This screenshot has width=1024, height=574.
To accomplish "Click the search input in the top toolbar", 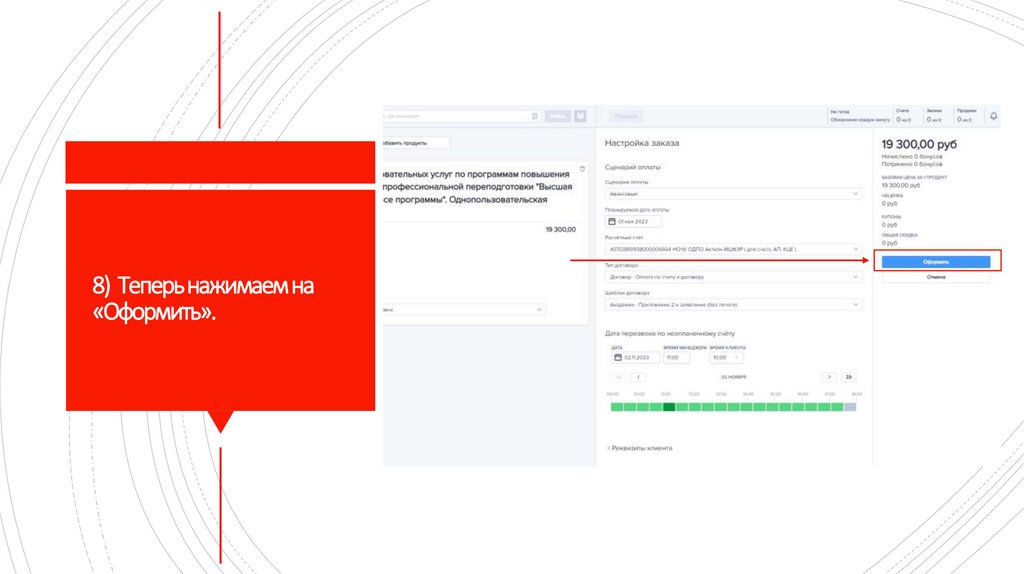I will pos(461,116).
